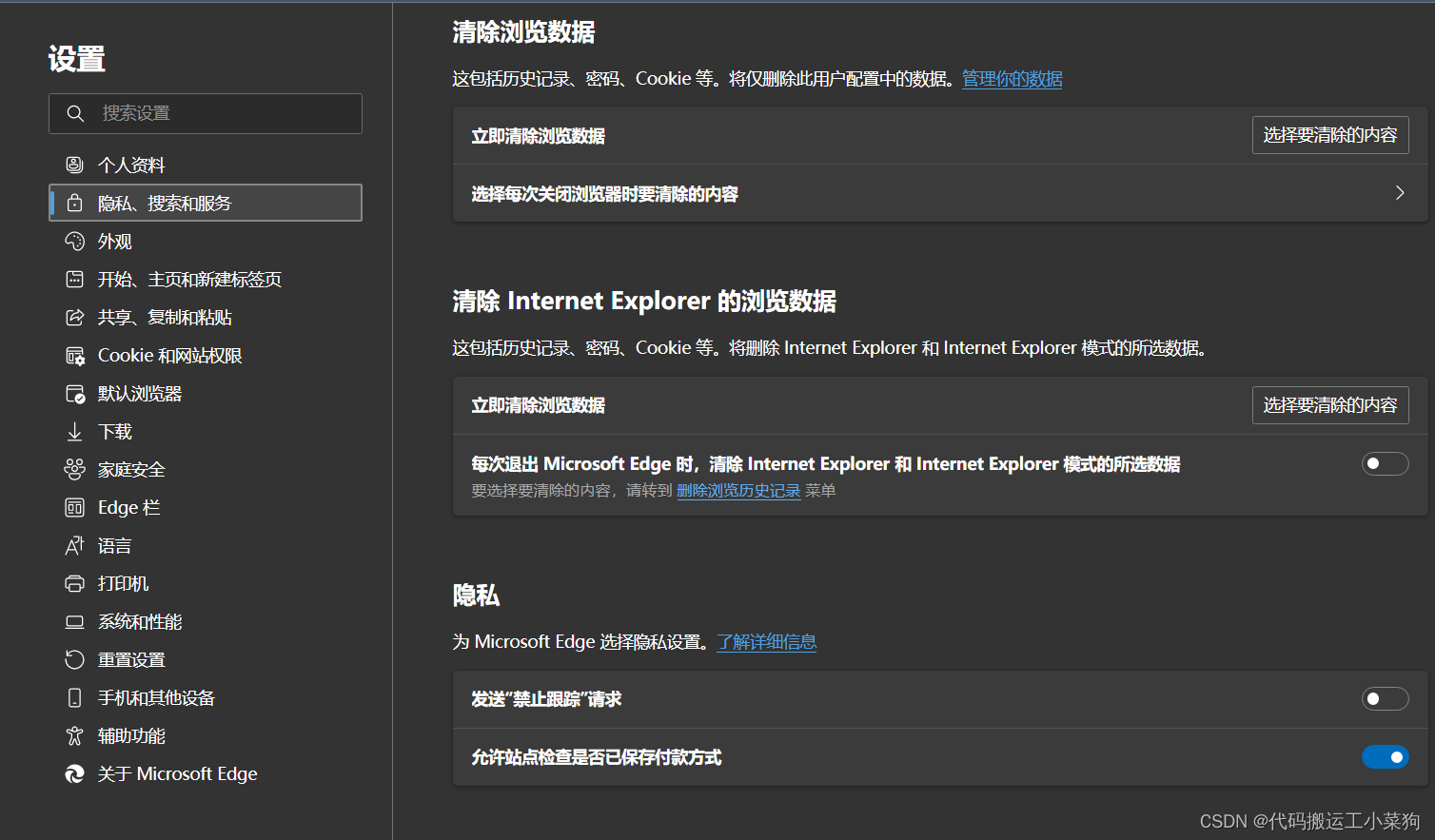This screenshot has height=840, width=1435.
Task: Click the Edge 栏 sidebar icon
Action: coord(74,507)
